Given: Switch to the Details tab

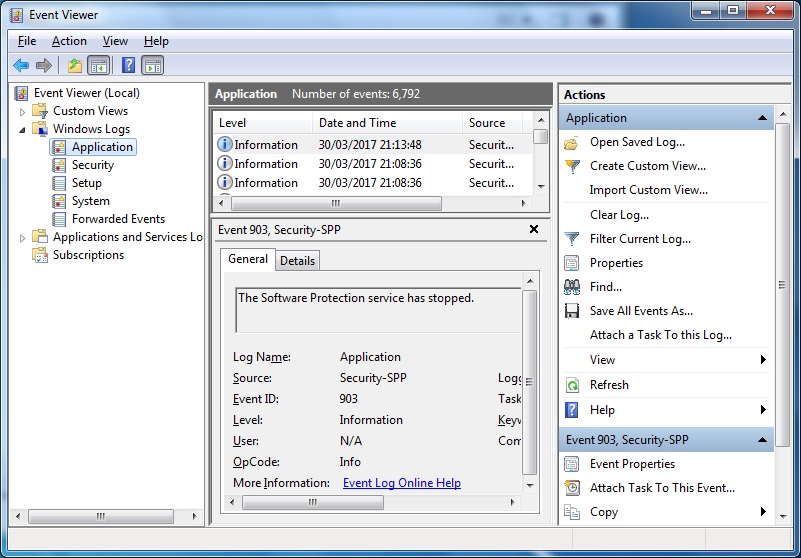Looking at the screenshot, I should pos(297,261).
